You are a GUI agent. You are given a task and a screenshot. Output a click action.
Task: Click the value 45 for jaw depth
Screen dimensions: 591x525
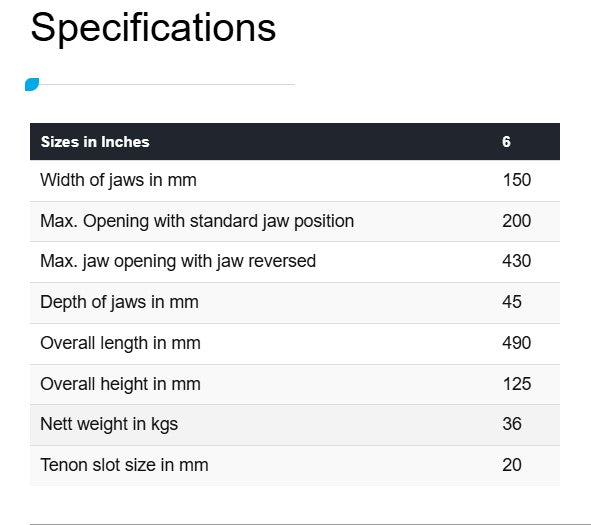(512, 302)
